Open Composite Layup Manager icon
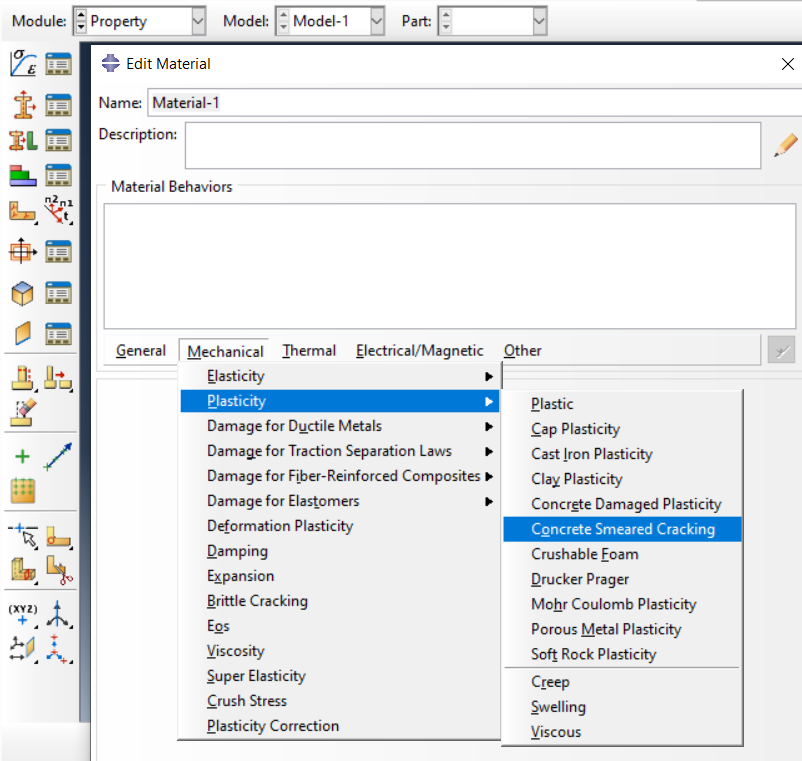The width and height of the screenshot is (802, 761). (58, 175)
